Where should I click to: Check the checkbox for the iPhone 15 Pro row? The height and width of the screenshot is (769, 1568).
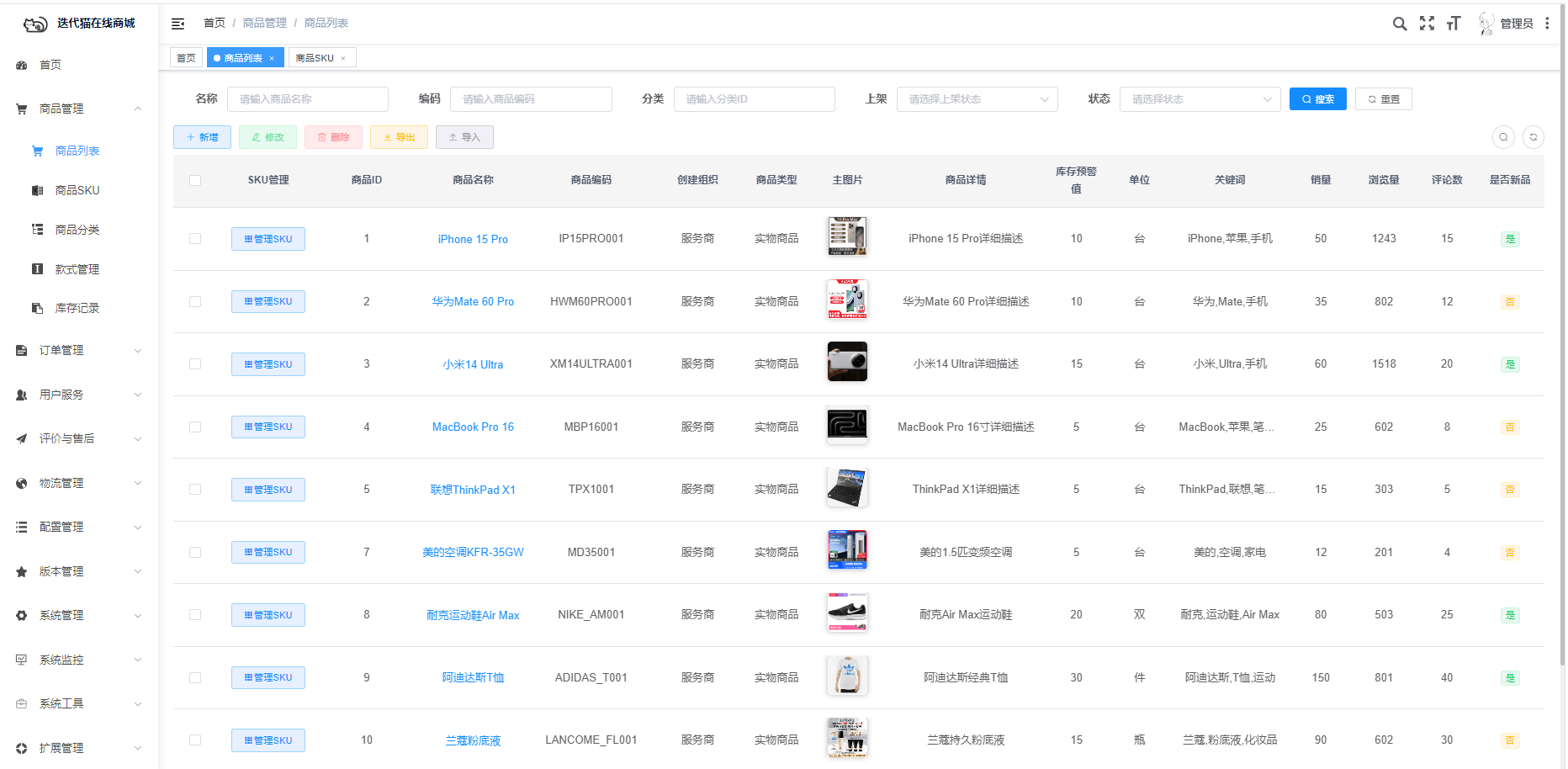coord(195,238)
